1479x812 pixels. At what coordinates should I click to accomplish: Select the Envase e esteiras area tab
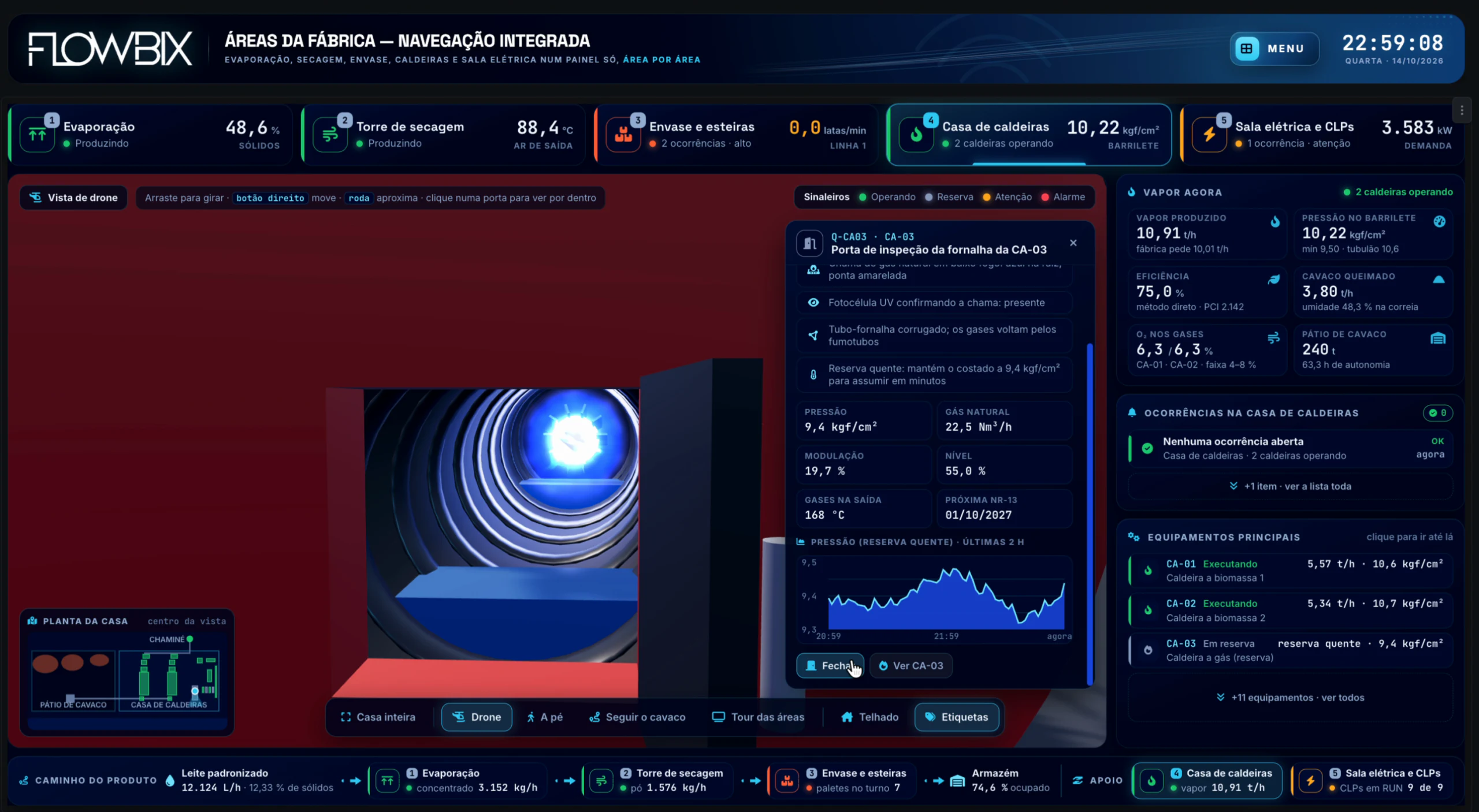(x=736, y=135)
